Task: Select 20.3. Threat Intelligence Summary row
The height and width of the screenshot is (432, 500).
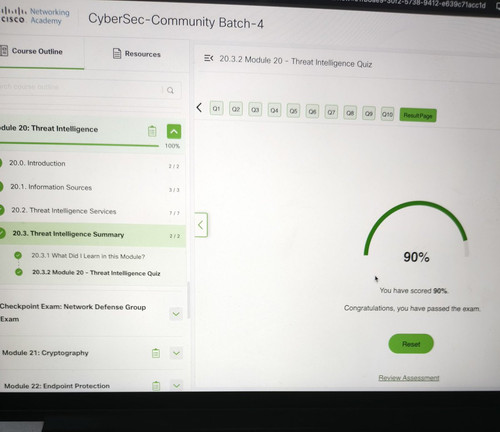Action: click(92, 235)
